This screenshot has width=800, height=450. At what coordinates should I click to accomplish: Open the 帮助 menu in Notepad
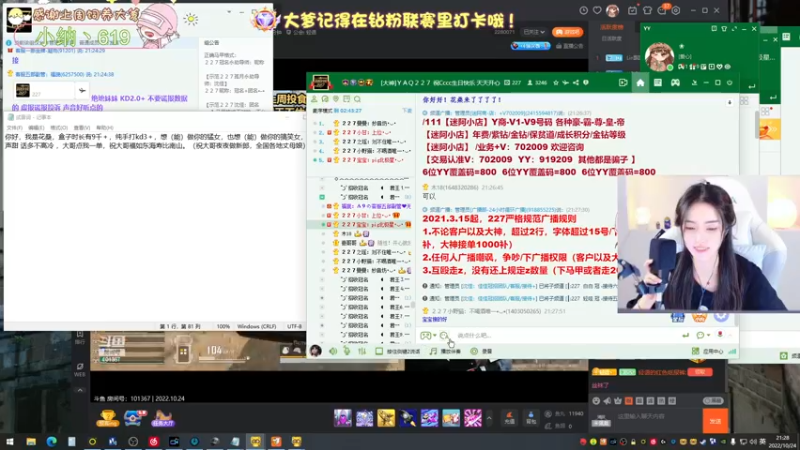105,128
